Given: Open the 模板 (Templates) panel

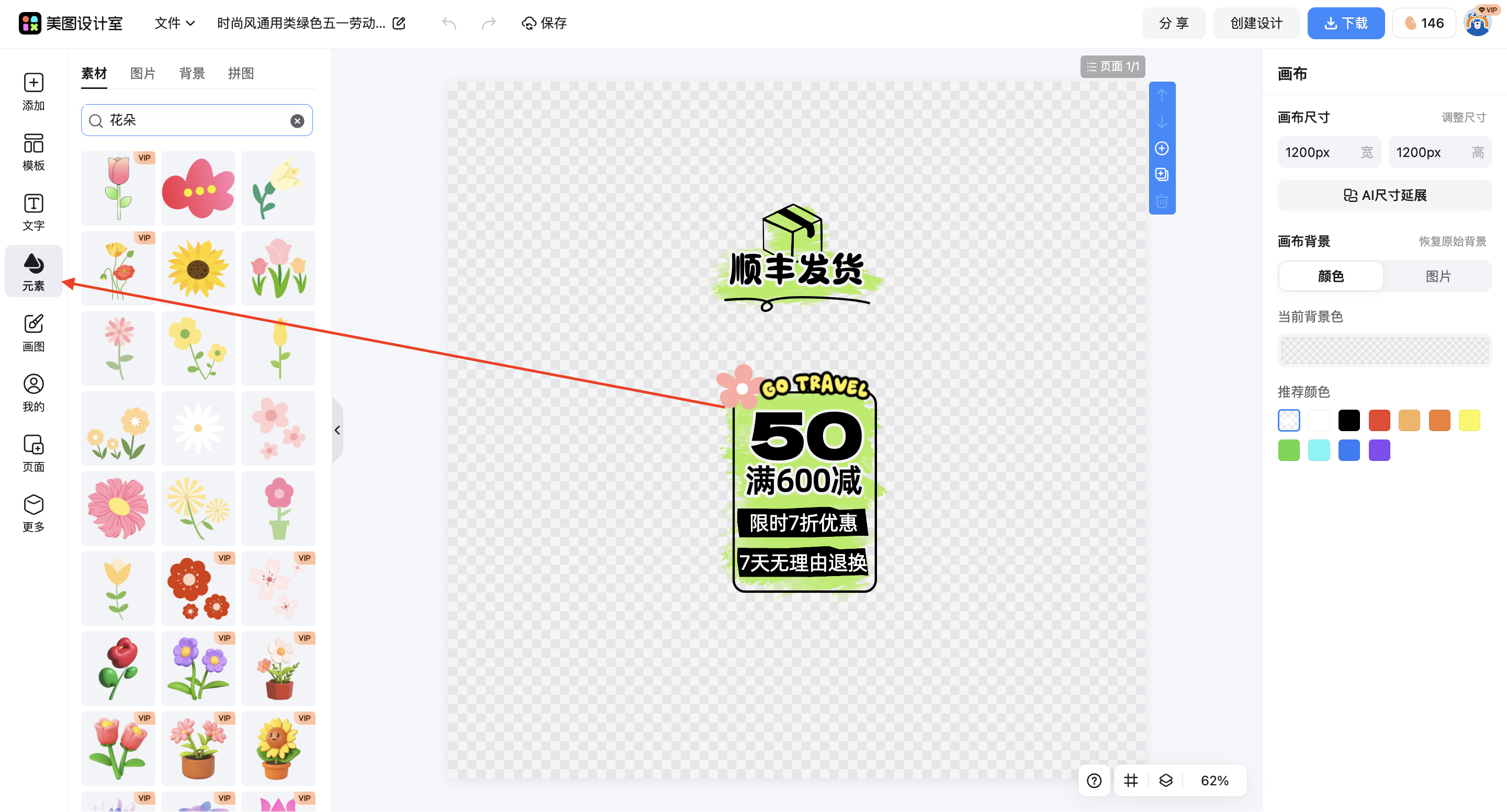Looking at the screenshot, I should tap(33, 153).
